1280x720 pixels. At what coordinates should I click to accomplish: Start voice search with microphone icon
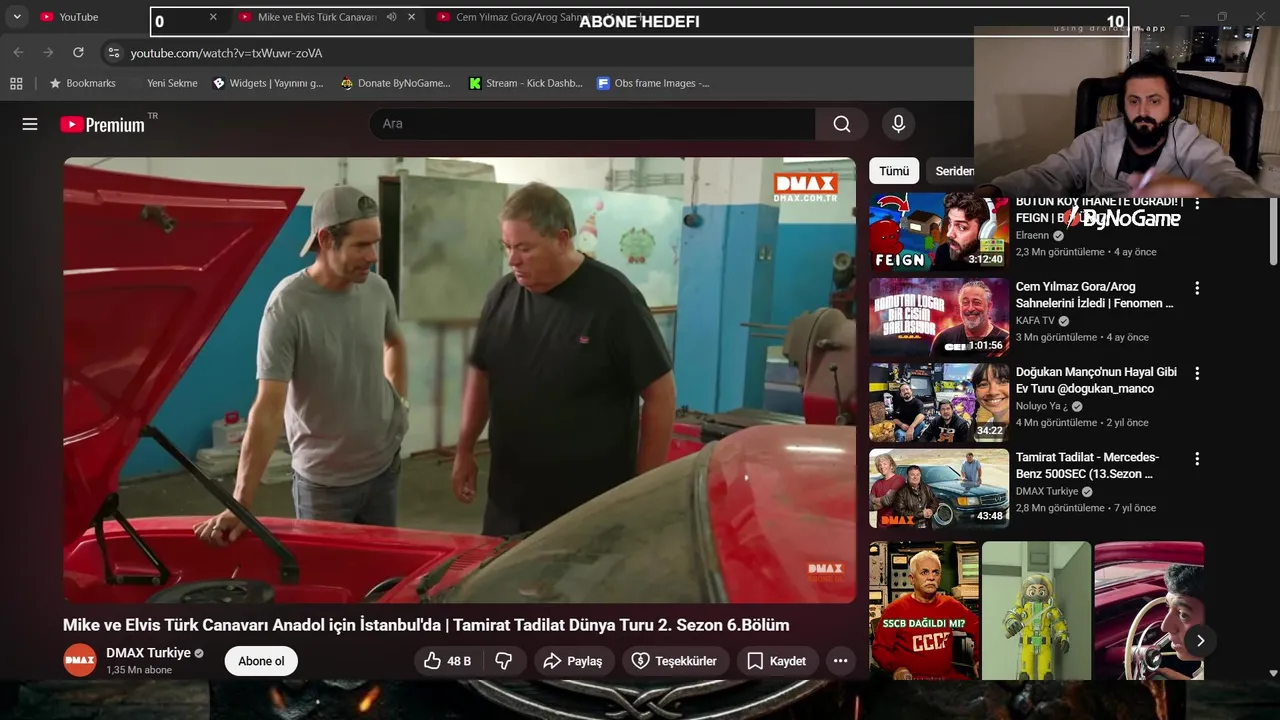898,124
